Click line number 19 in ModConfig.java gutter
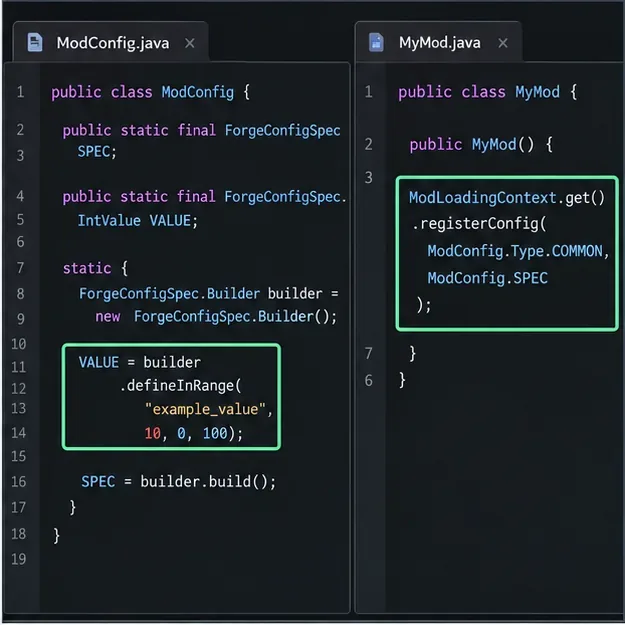The image size is (625, 625). pyautogui.click(x=19, y=559)
